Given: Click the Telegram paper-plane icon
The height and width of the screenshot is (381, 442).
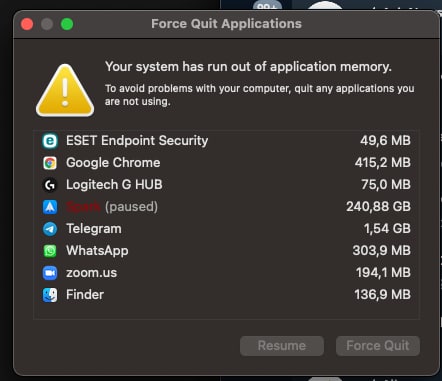Looking at the screenshot, I should pos(50,229).
